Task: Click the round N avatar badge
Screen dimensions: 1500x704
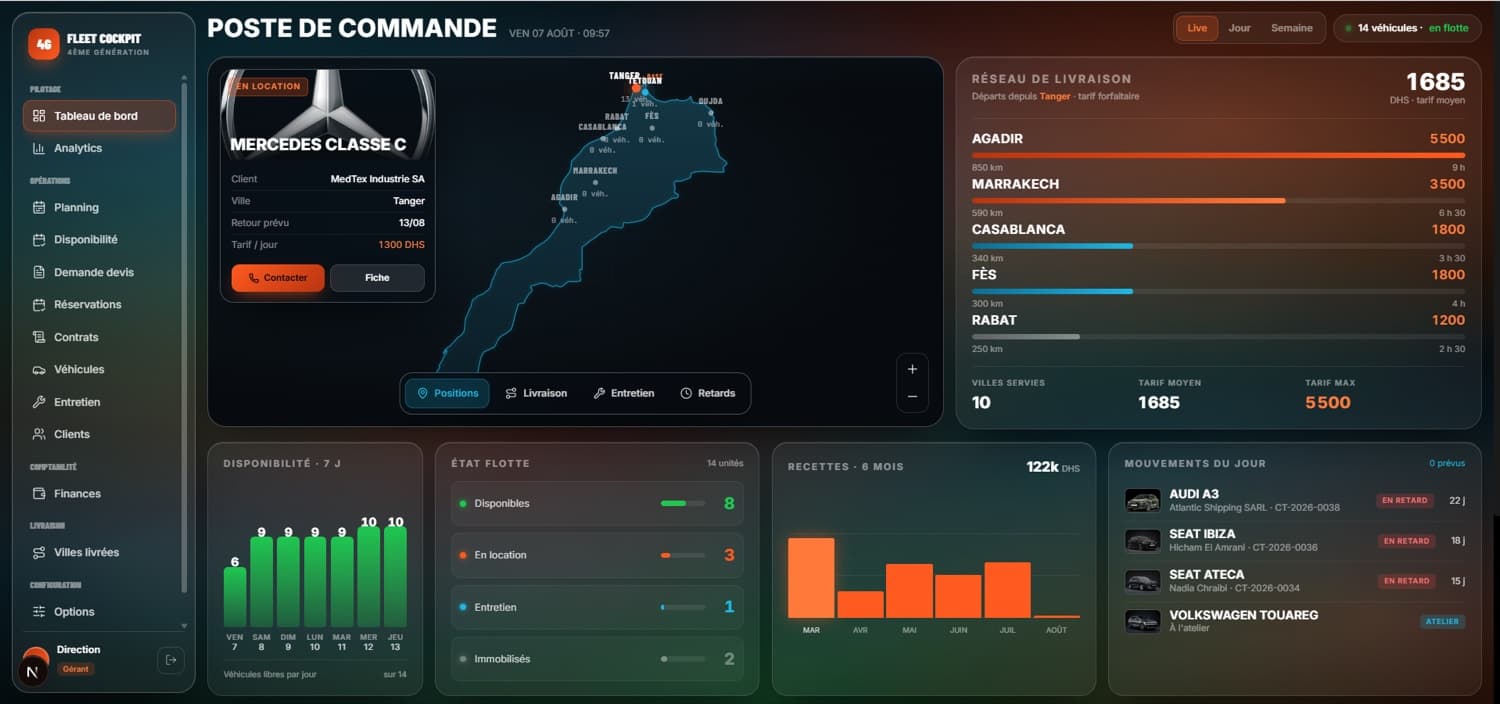Action: tap(33, 672)
